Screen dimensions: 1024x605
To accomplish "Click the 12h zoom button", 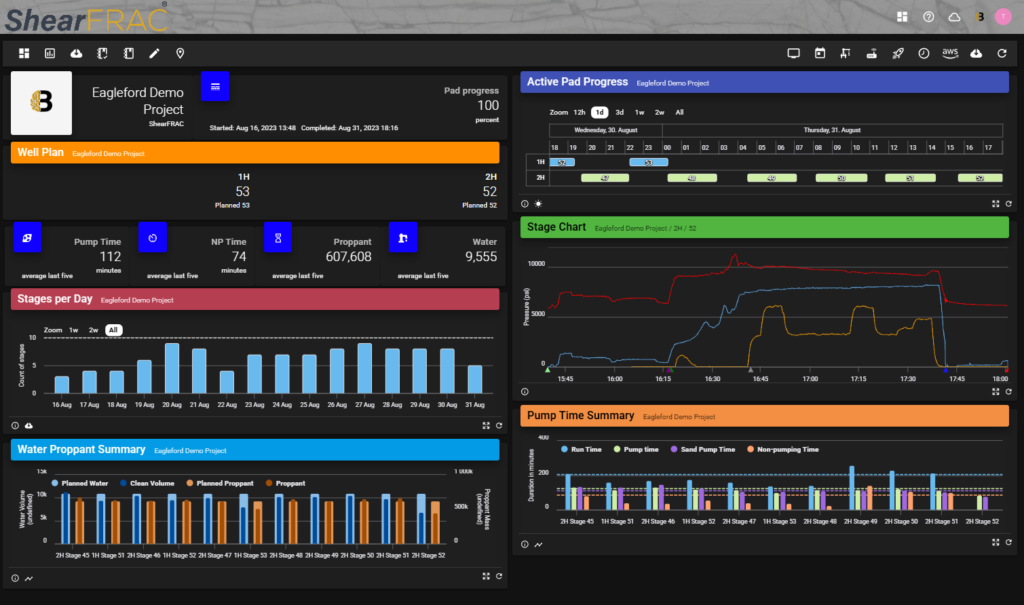I will point(579,112).
